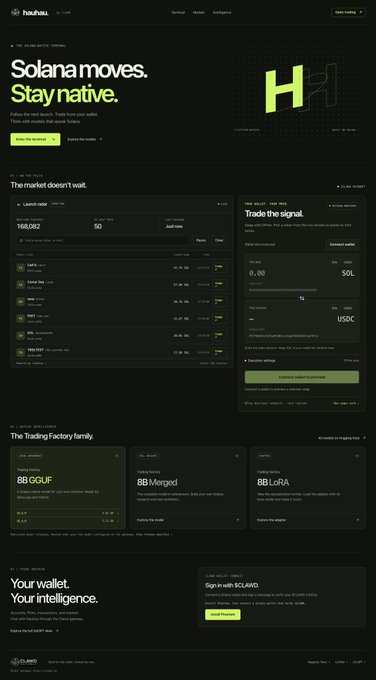Open the 8B GGUF model card

pyautogui.click(x=68, y=488)
